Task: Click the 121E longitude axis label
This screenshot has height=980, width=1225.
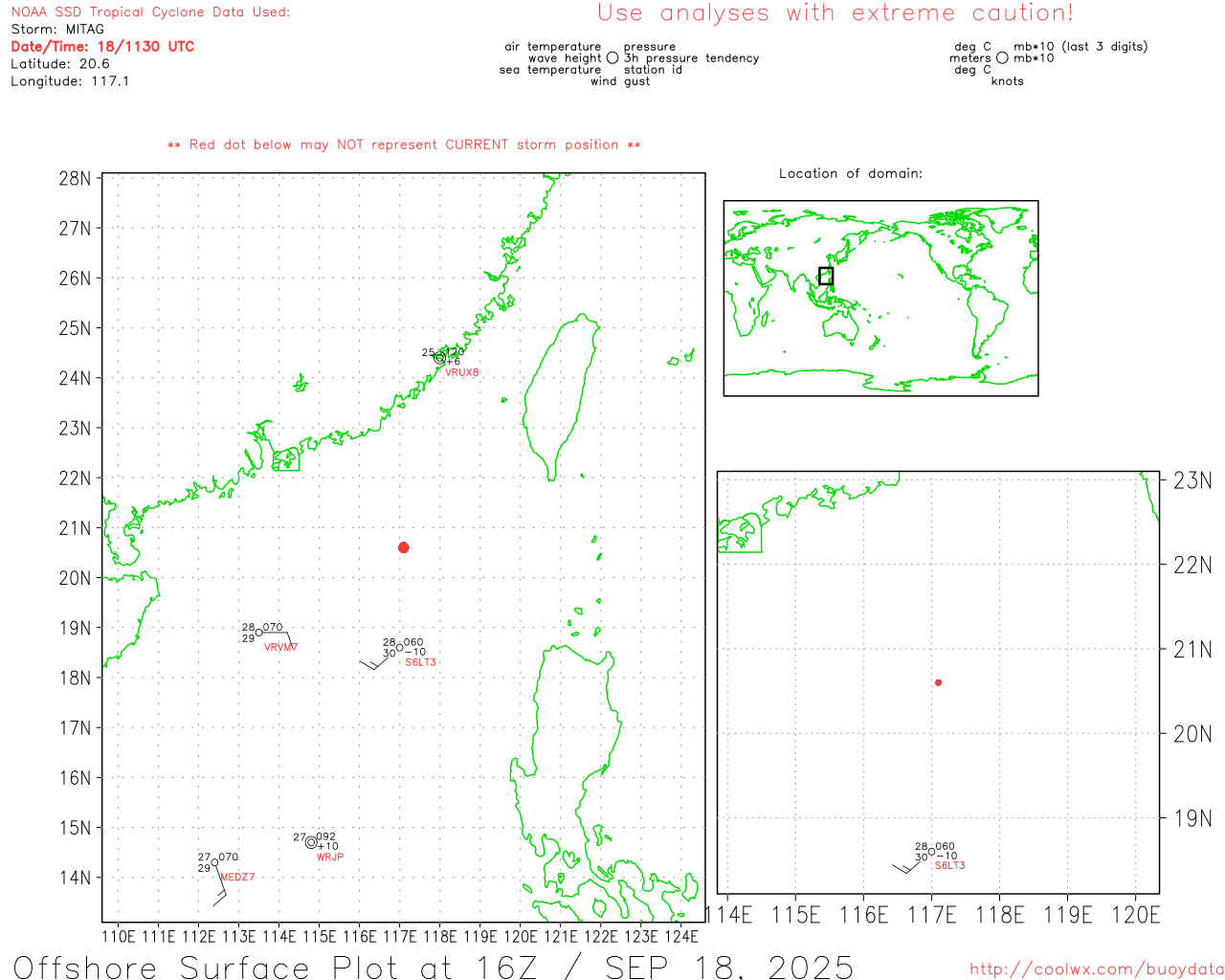Action: tap(561, 936)
